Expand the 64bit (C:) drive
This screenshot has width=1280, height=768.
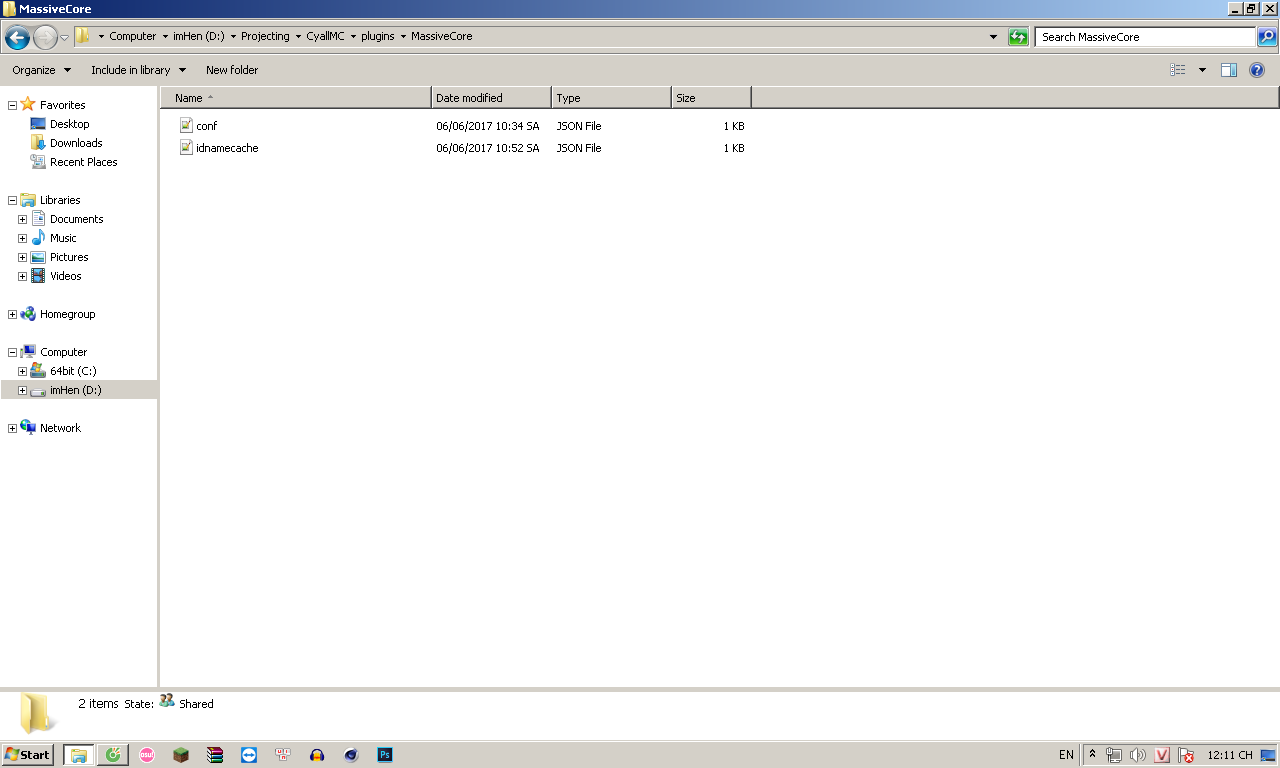[22, 371]
